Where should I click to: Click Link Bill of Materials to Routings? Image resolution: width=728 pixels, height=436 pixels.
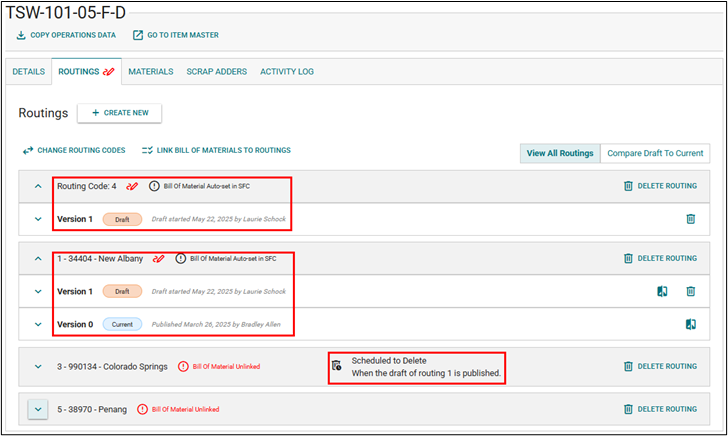[216, 150]
